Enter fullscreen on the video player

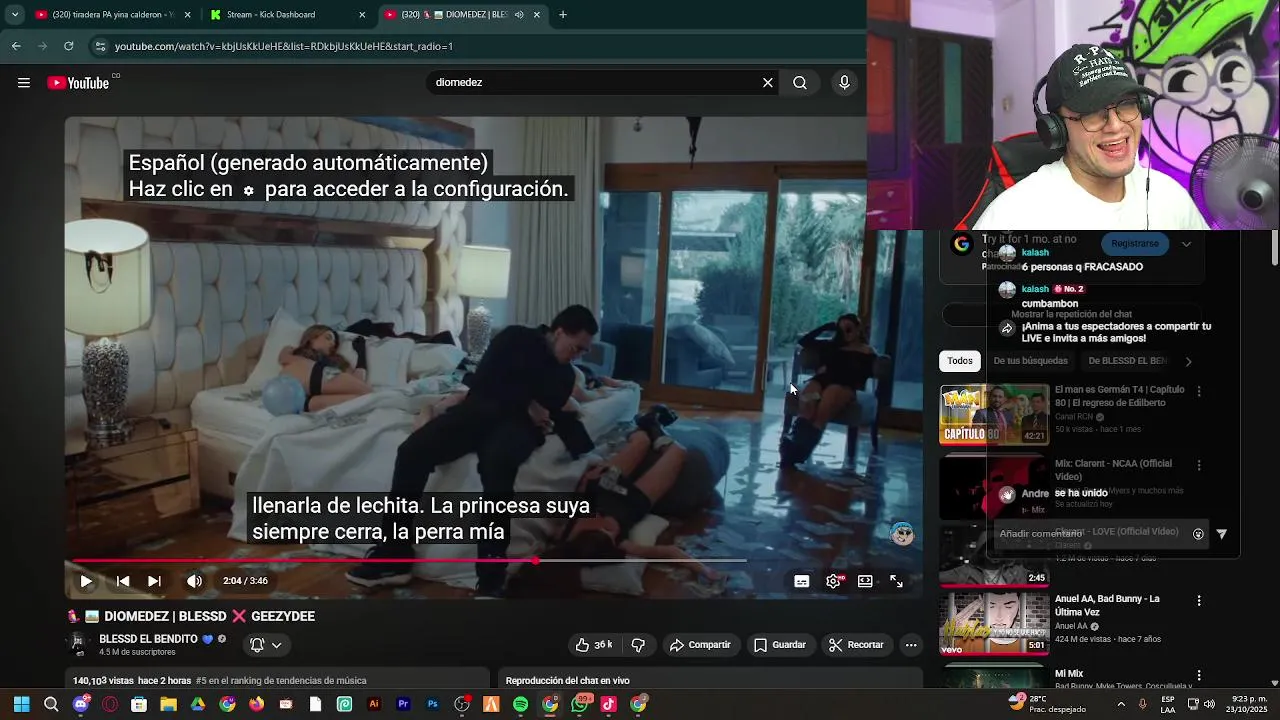point(897,581)
